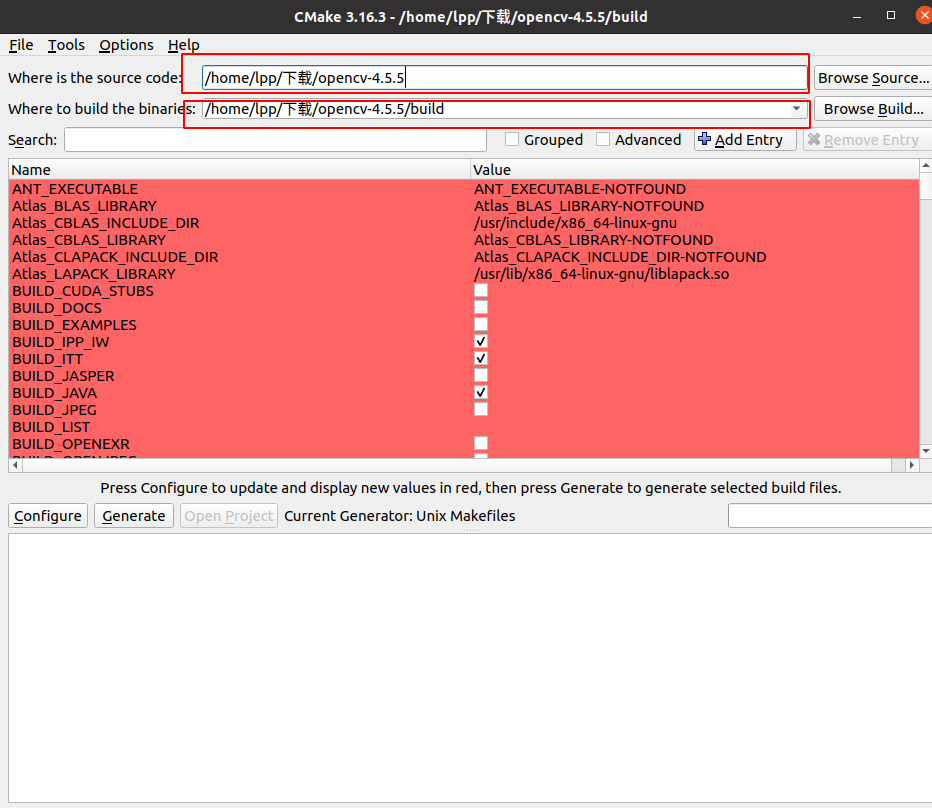
Task: Click vertical scrollbar up arrow
Action: click(x=925, y=165)
